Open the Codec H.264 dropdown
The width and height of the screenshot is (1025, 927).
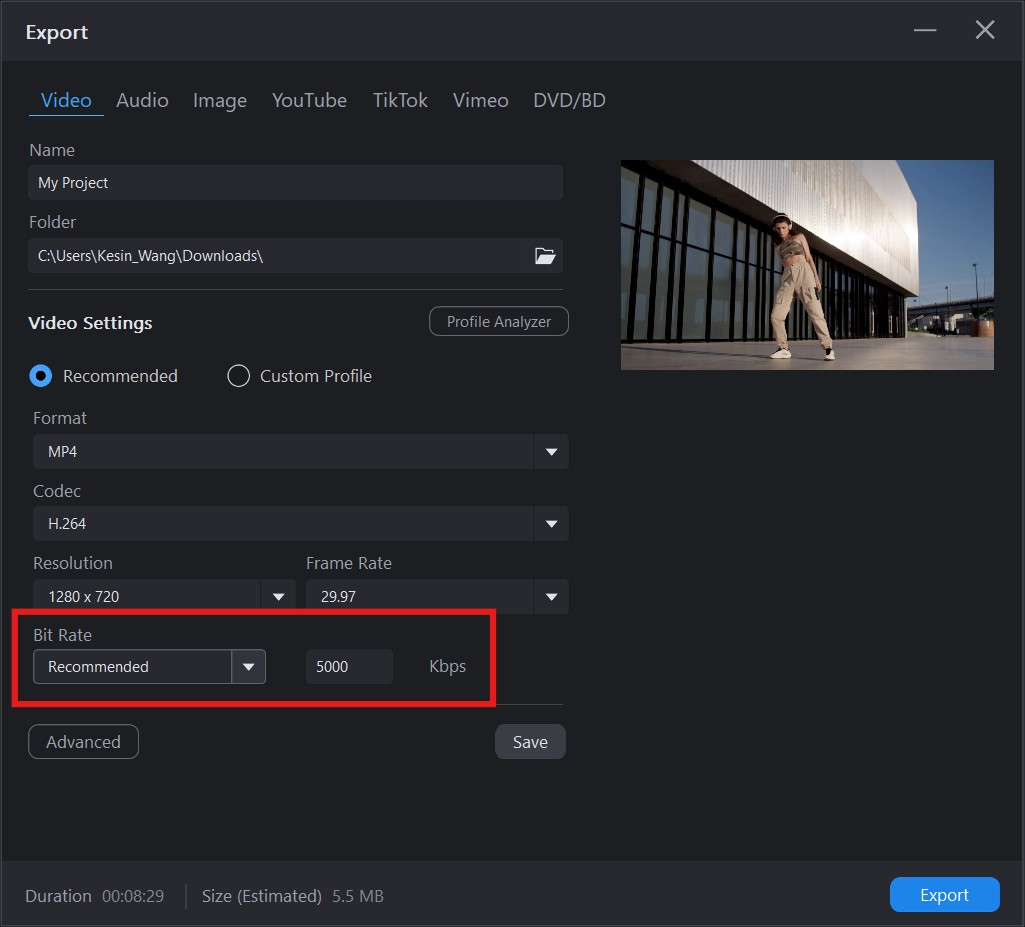[x=301, y=524]
